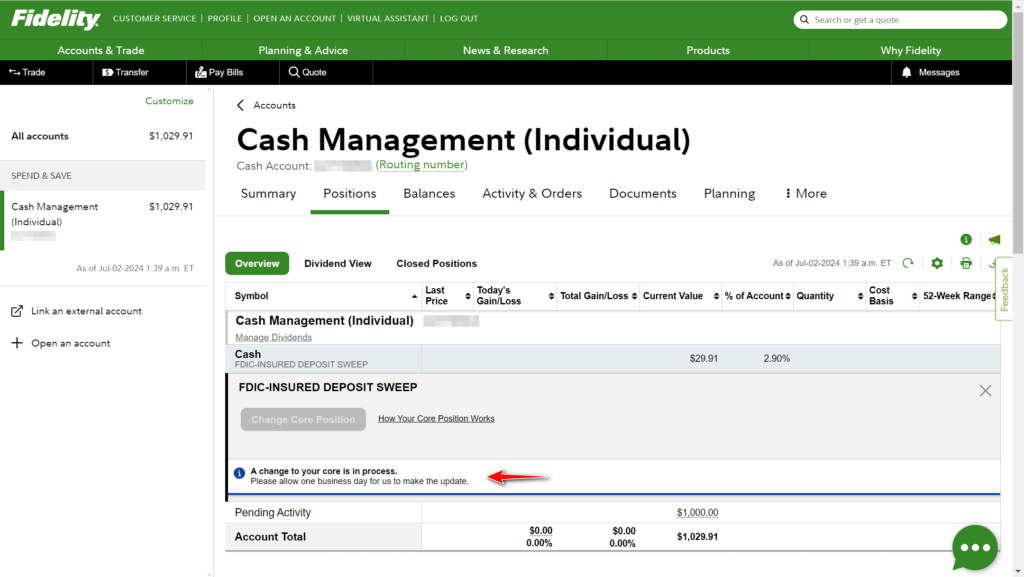Switch to the Summary tab
1024x577 pixels.
[268, 193]
